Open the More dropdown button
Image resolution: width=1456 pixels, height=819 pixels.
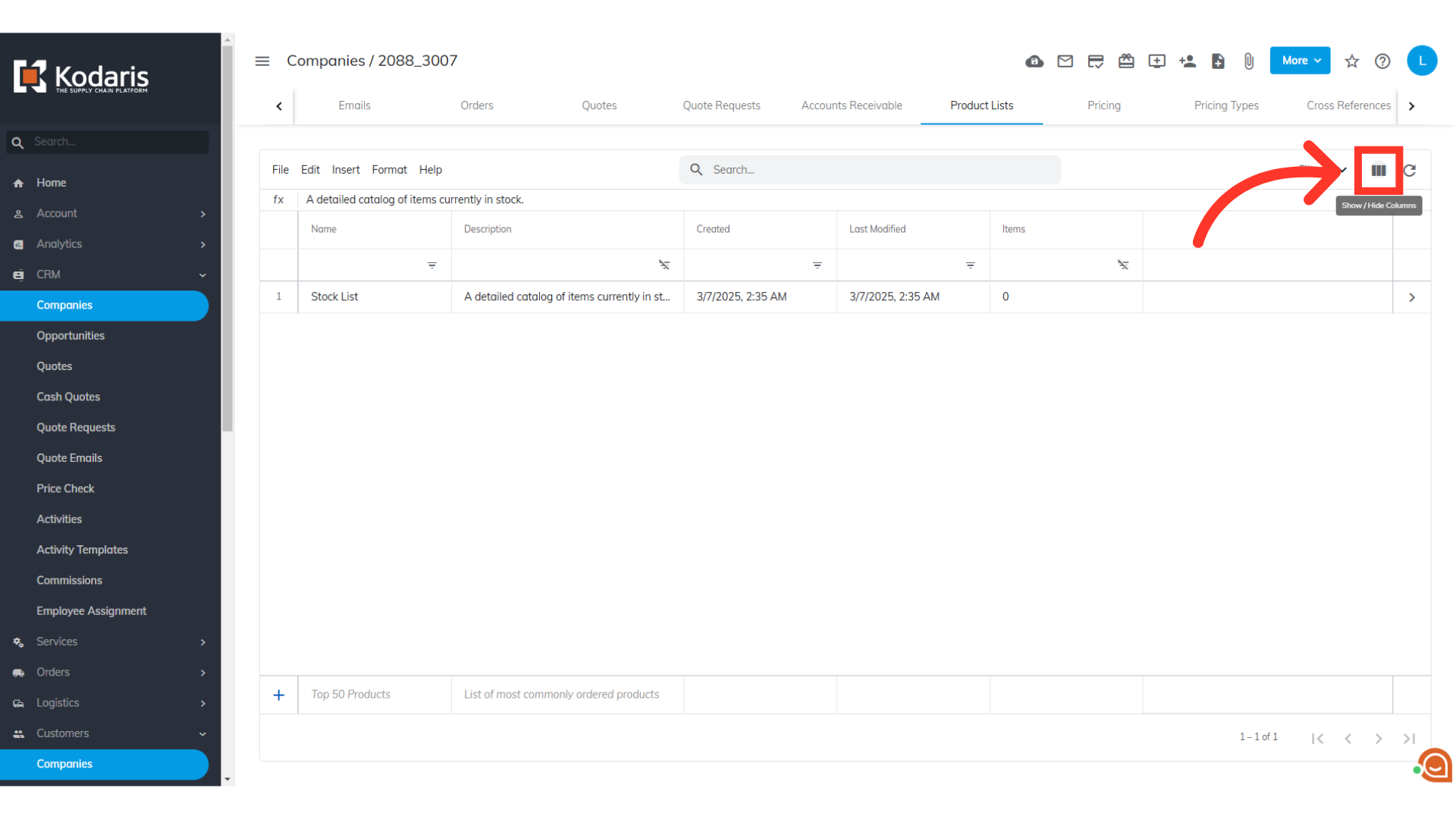coord(1300,61)
